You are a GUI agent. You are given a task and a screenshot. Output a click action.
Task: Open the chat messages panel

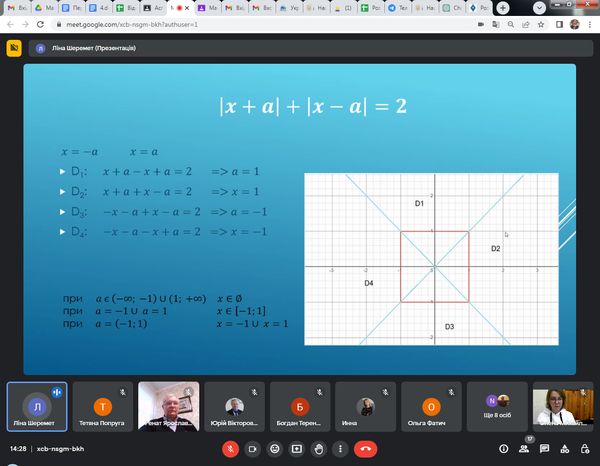click(546, 449)
